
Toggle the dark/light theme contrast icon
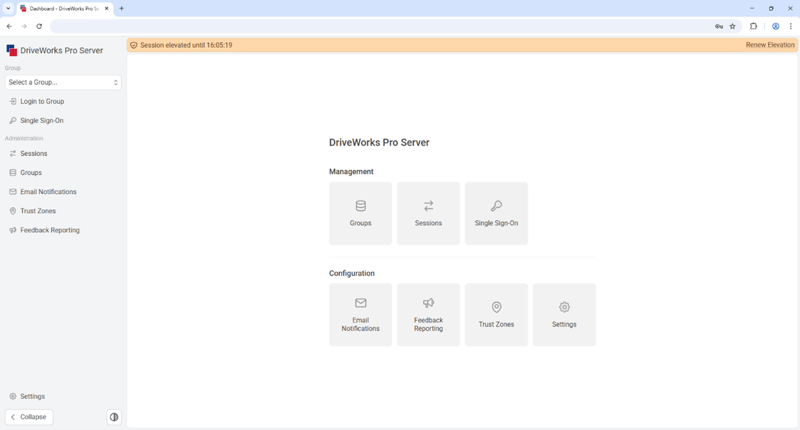(114, 417)
